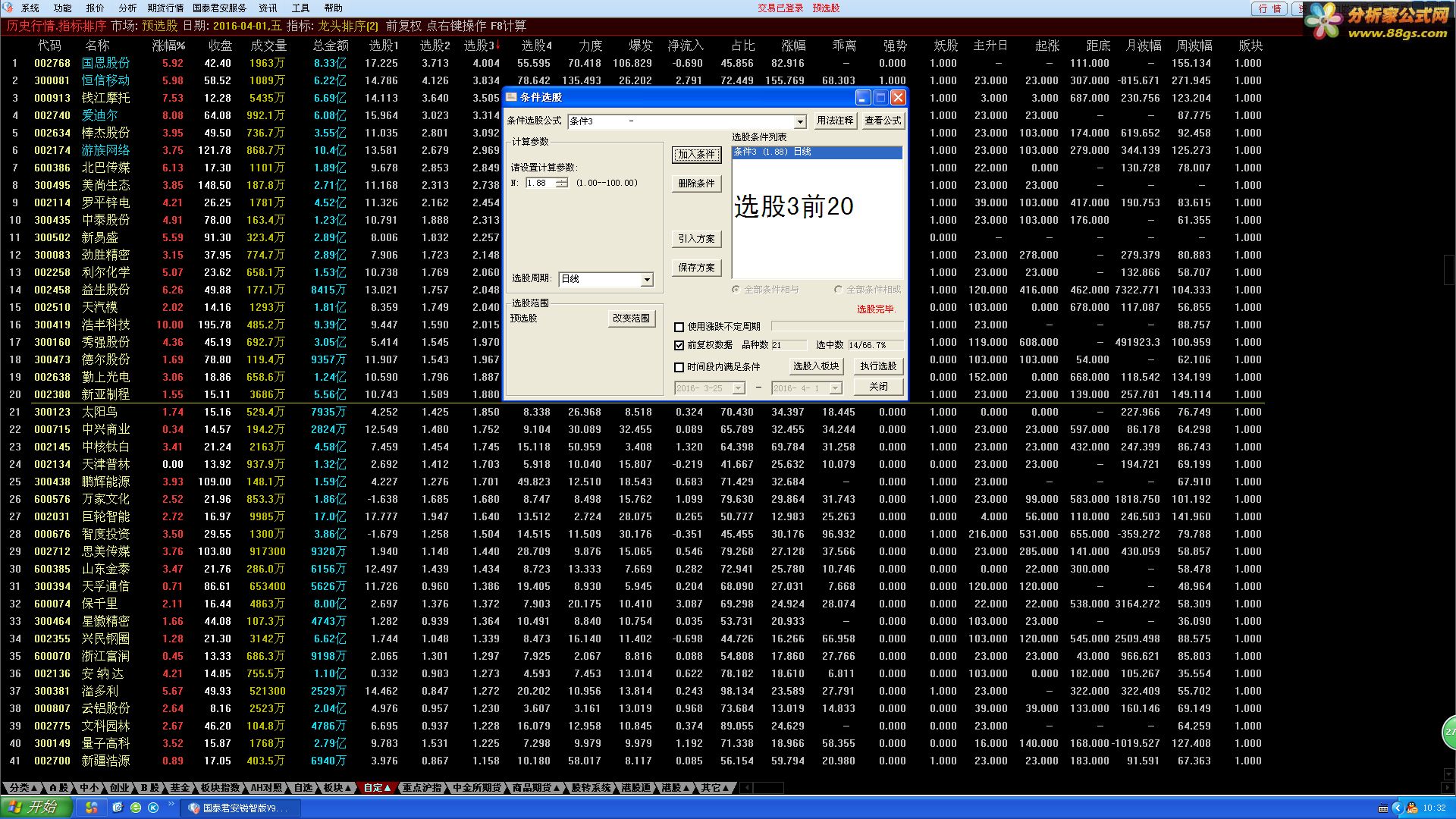
Task: Switch to the 基金 bottom tab
Action: click(180, 788)
